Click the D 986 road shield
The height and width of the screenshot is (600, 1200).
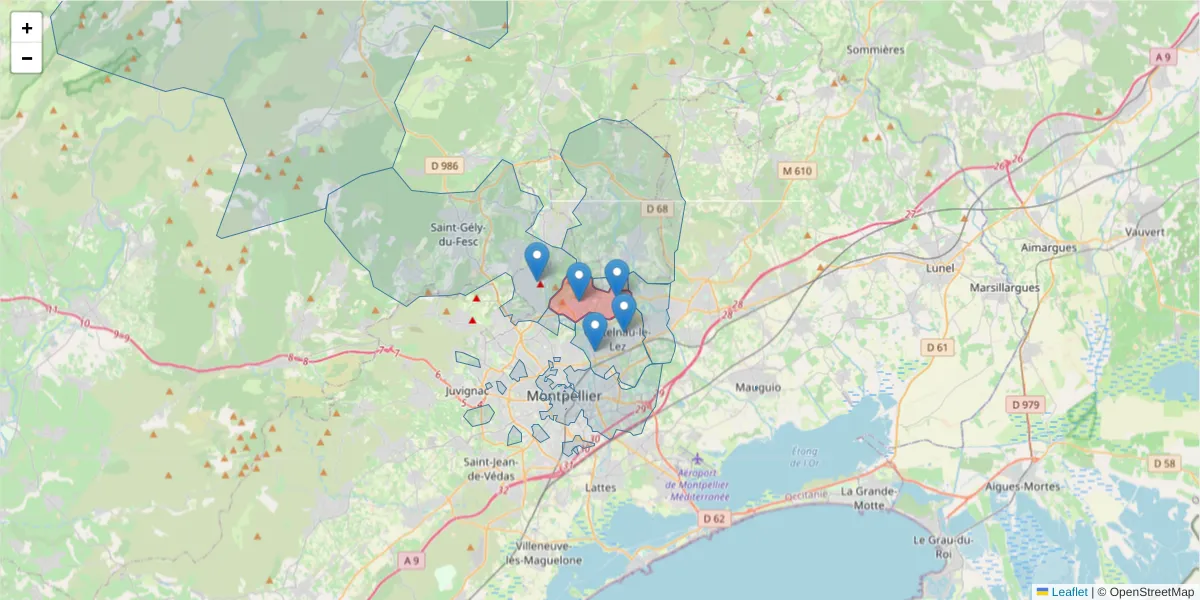[x=444, y=164]
